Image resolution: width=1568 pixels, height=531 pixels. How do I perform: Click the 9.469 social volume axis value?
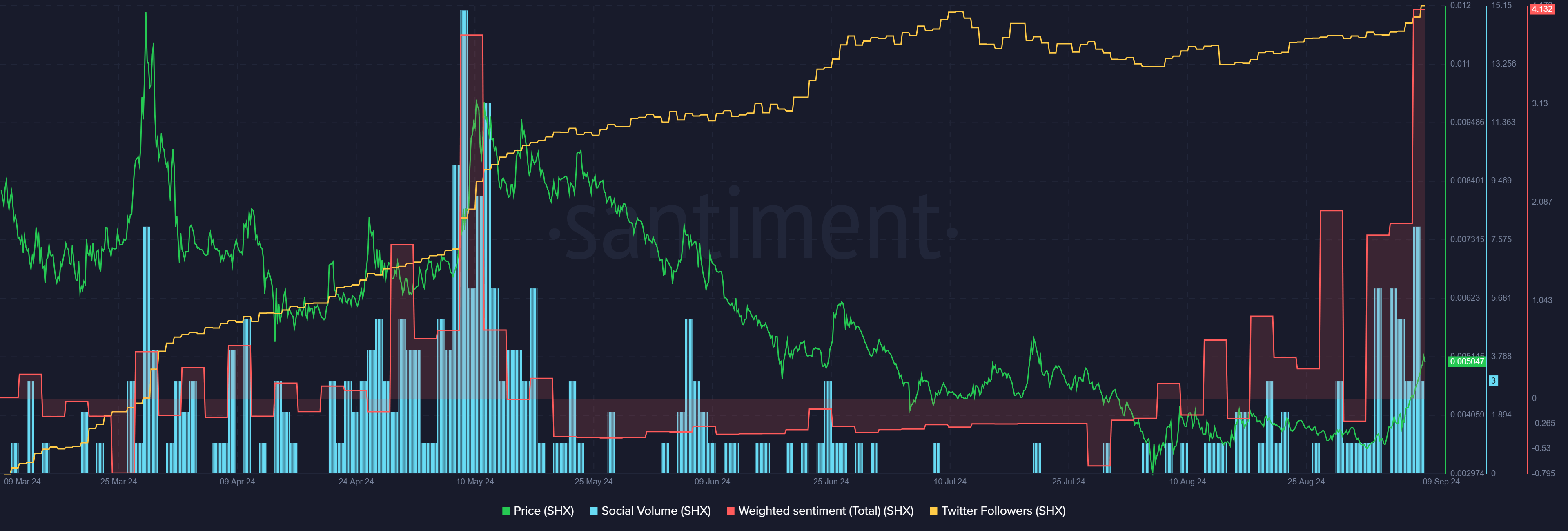click(x=1501, y=181)
